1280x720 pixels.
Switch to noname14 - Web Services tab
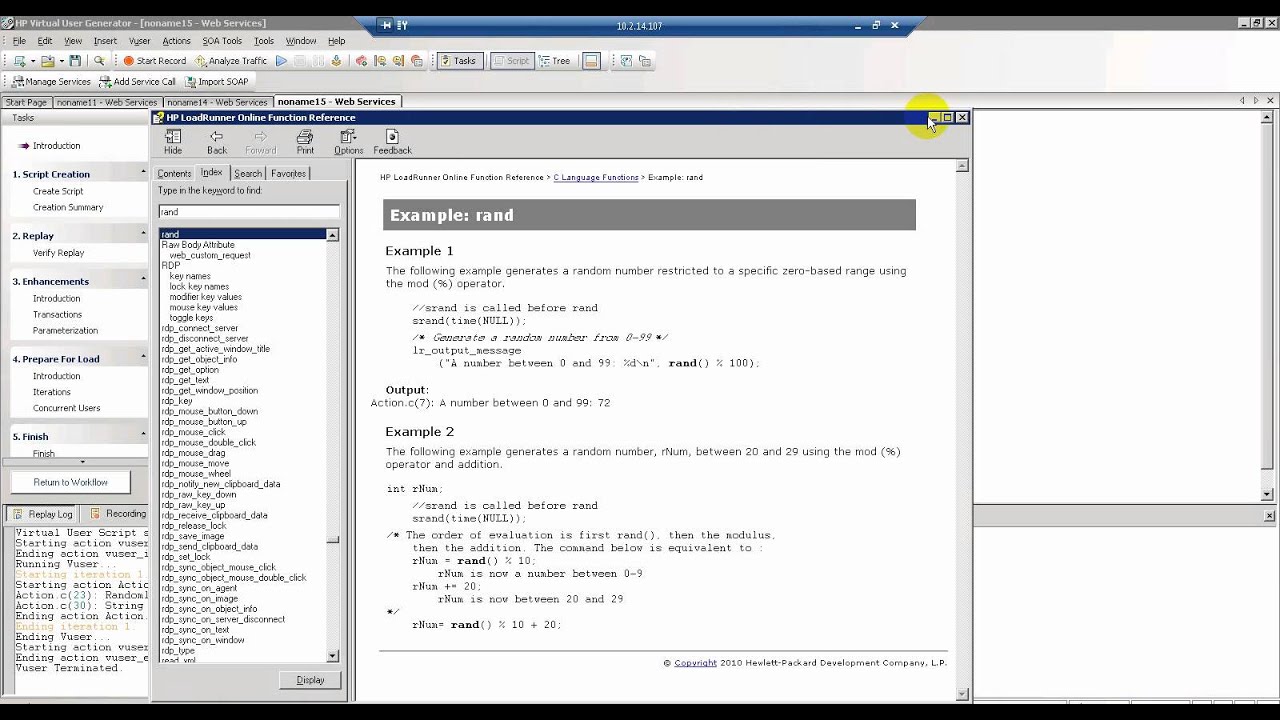[217, 102]
